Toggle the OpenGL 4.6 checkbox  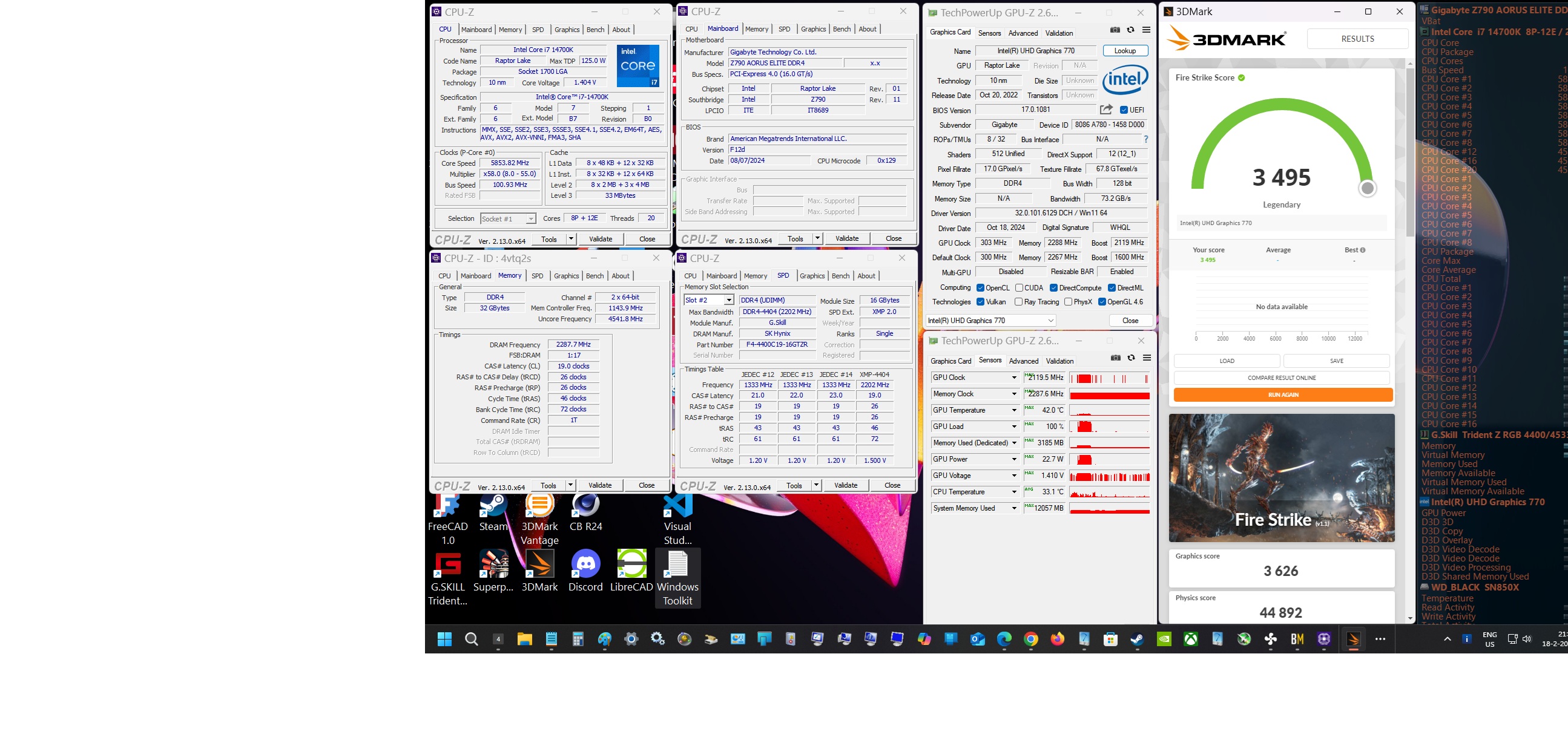pyautogui.click(x=1102, y=302)
